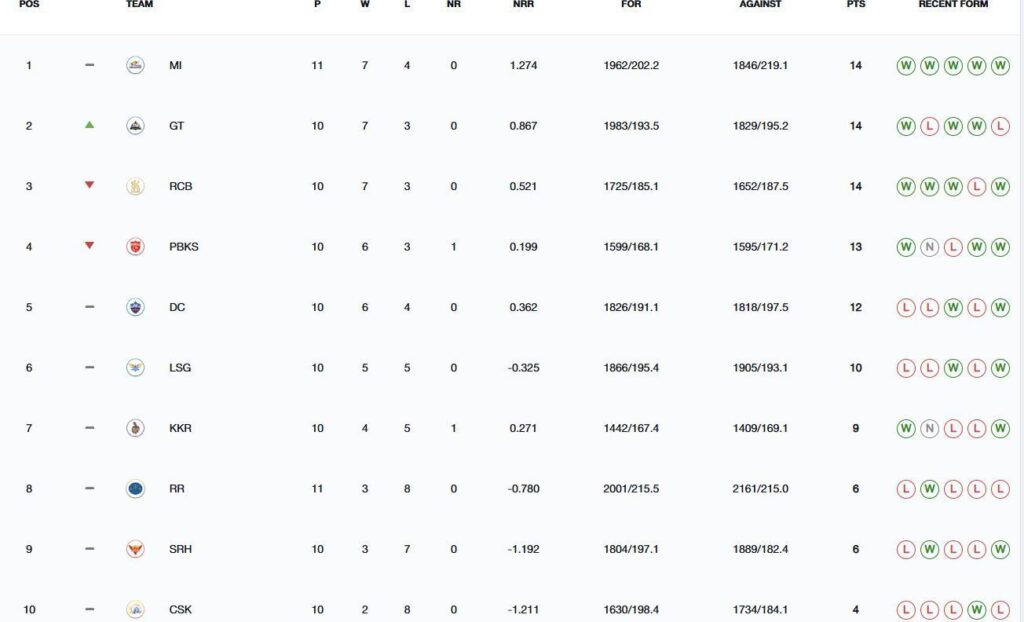Click PBKS's red position-down arrow
Viewport: 1024px width, 622px height.
89,246
